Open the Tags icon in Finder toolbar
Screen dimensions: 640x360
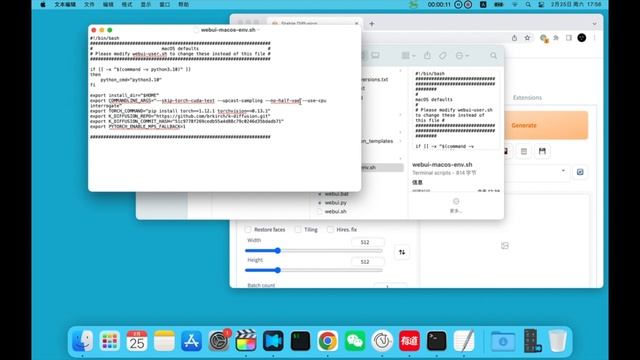[x=443, y=56]
